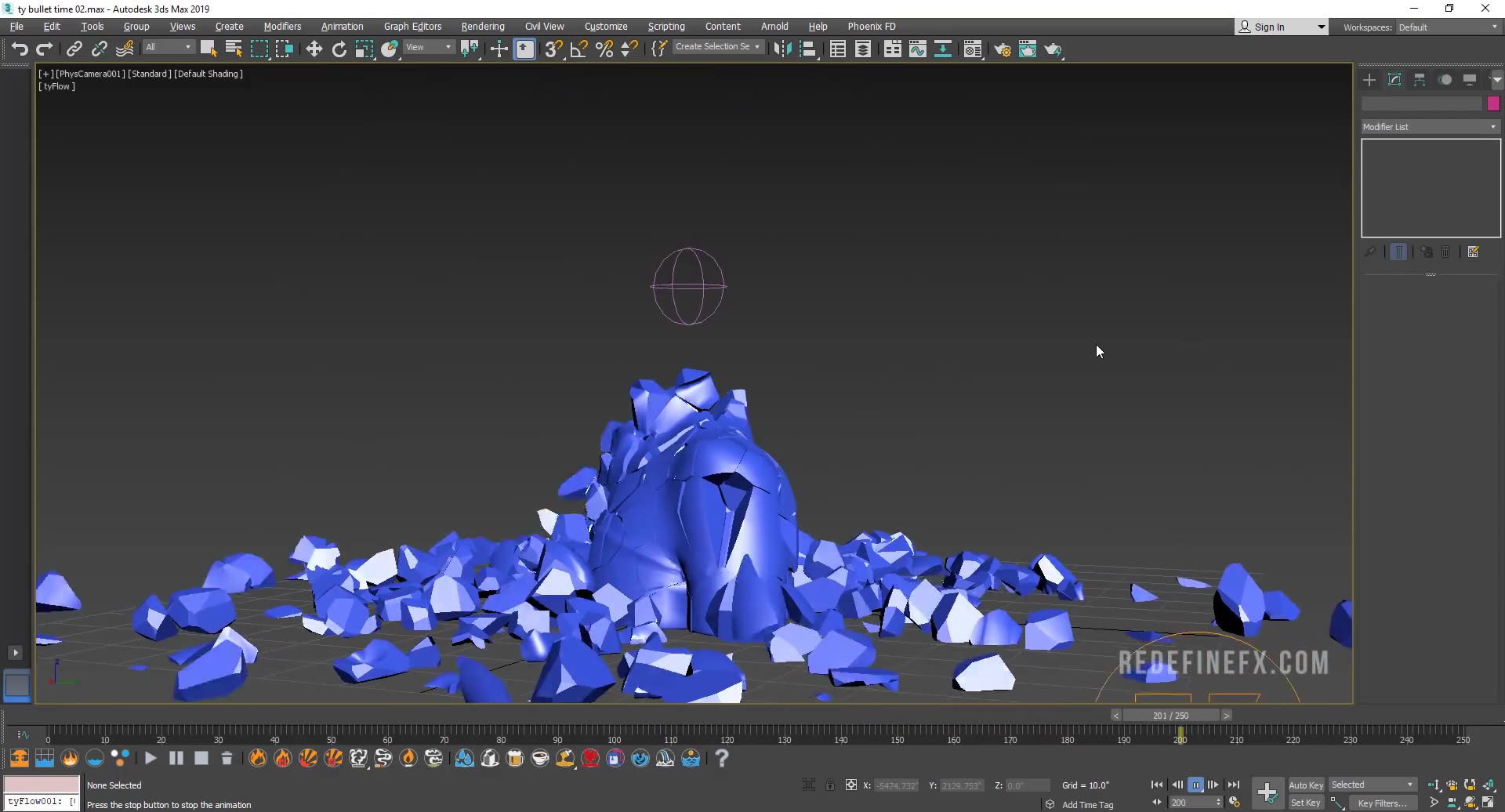
Task: Click the PhoenixFD beer simulation preset icon
Action: pos(515,758)
